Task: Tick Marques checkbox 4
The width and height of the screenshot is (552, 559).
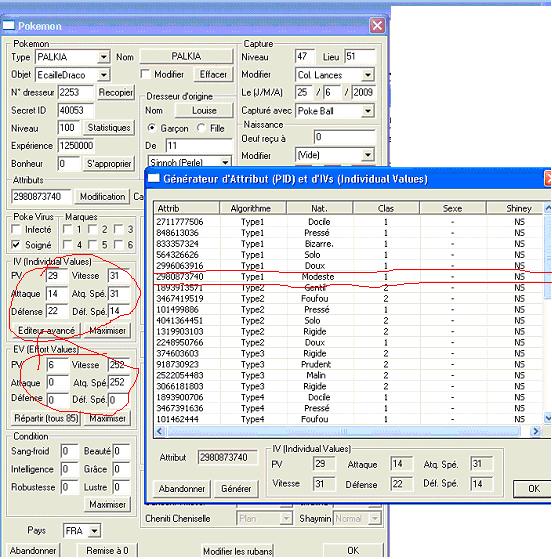Action: point(67,244)
